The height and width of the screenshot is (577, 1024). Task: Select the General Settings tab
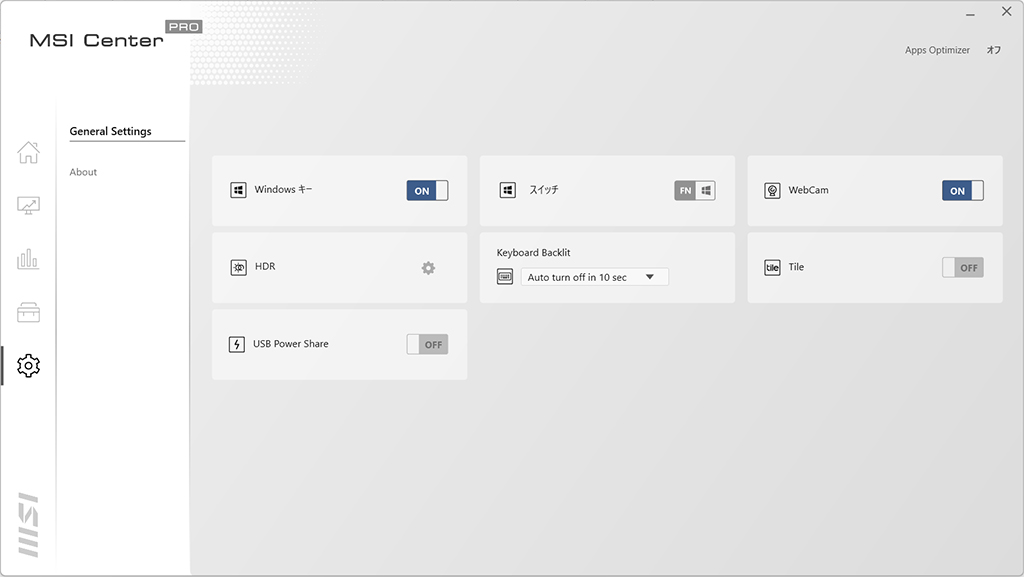coord(110,131)
